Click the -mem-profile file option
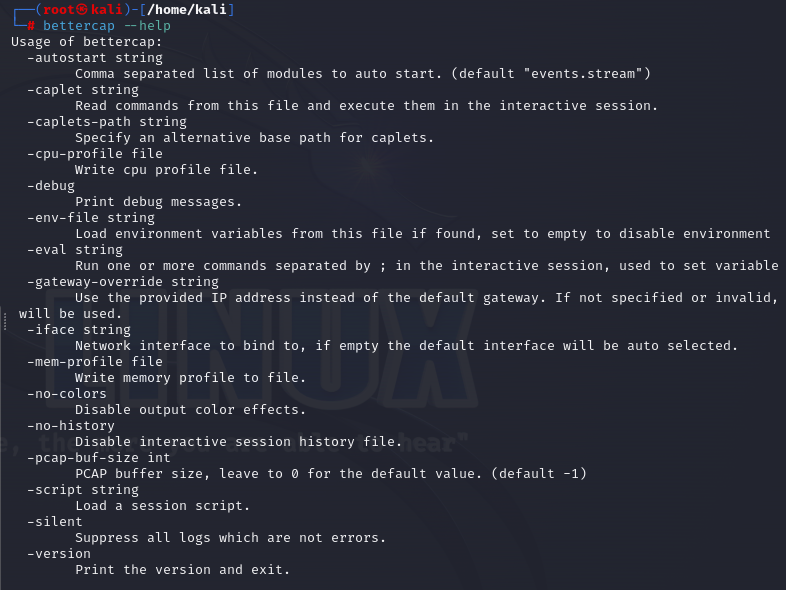Viewport: 786px width, 590px height. point(95,361)
